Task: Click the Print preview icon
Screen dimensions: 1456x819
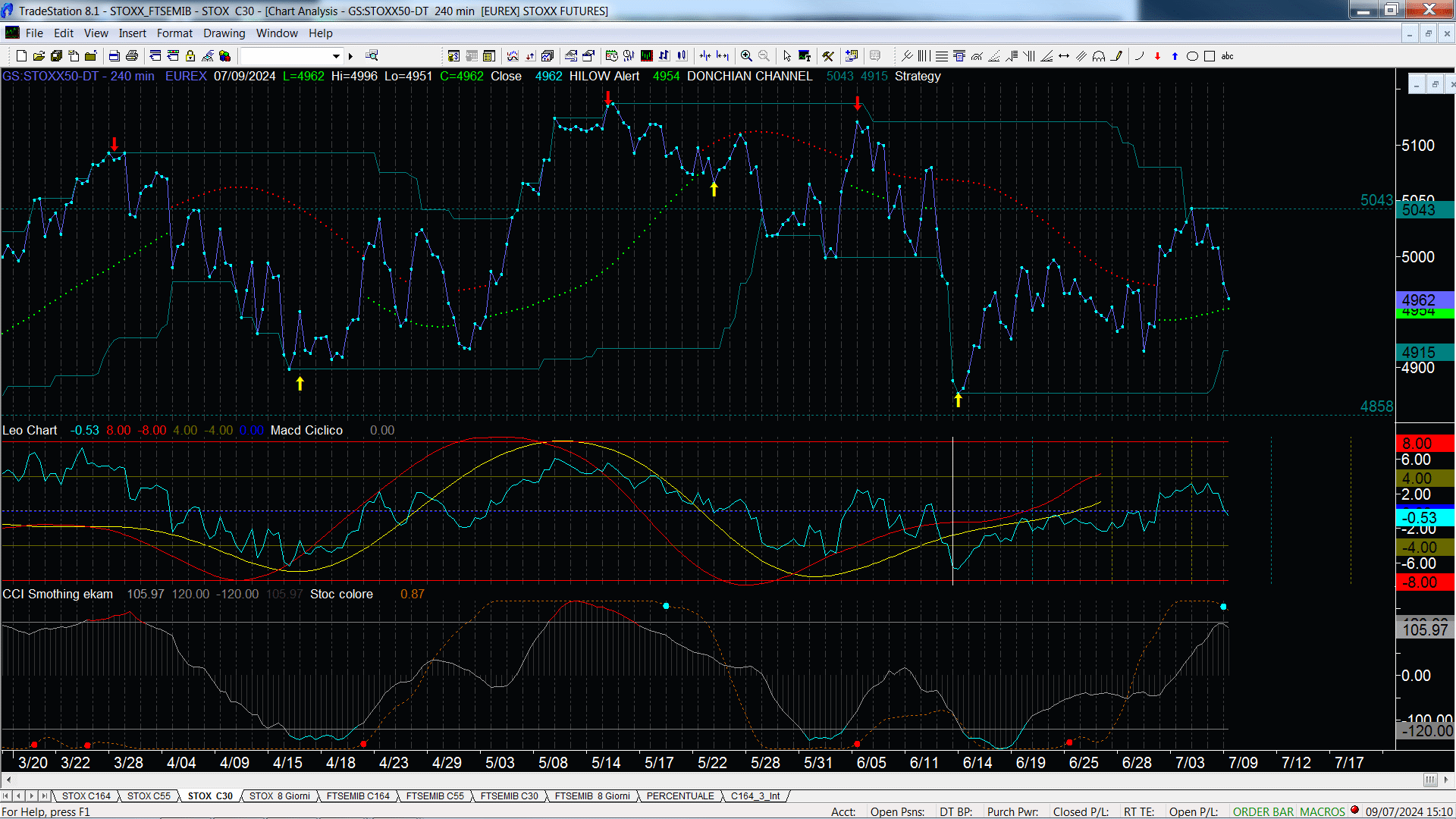Action: pyautogui.click(x=115, y=55)
